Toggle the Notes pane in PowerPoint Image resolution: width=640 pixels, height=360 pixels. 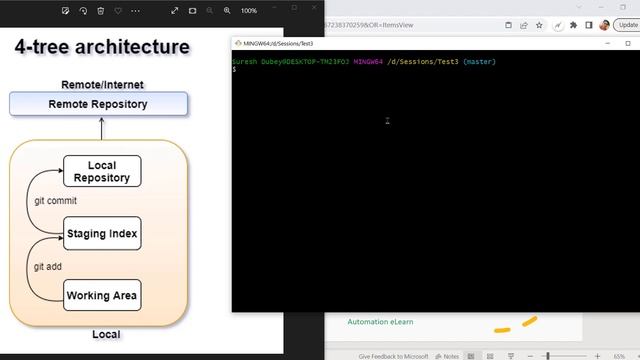click(x=447, y=356)
